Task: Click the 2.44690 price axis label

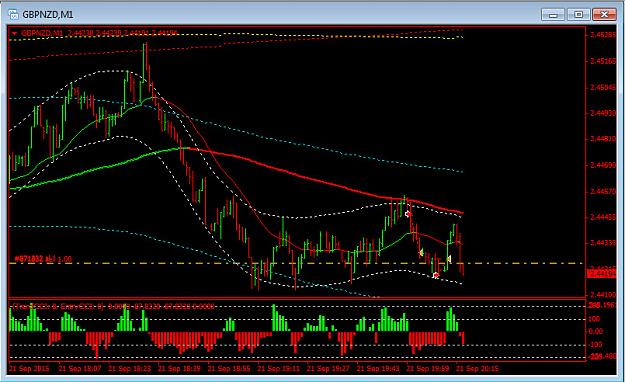Action: tap(602, 165)
